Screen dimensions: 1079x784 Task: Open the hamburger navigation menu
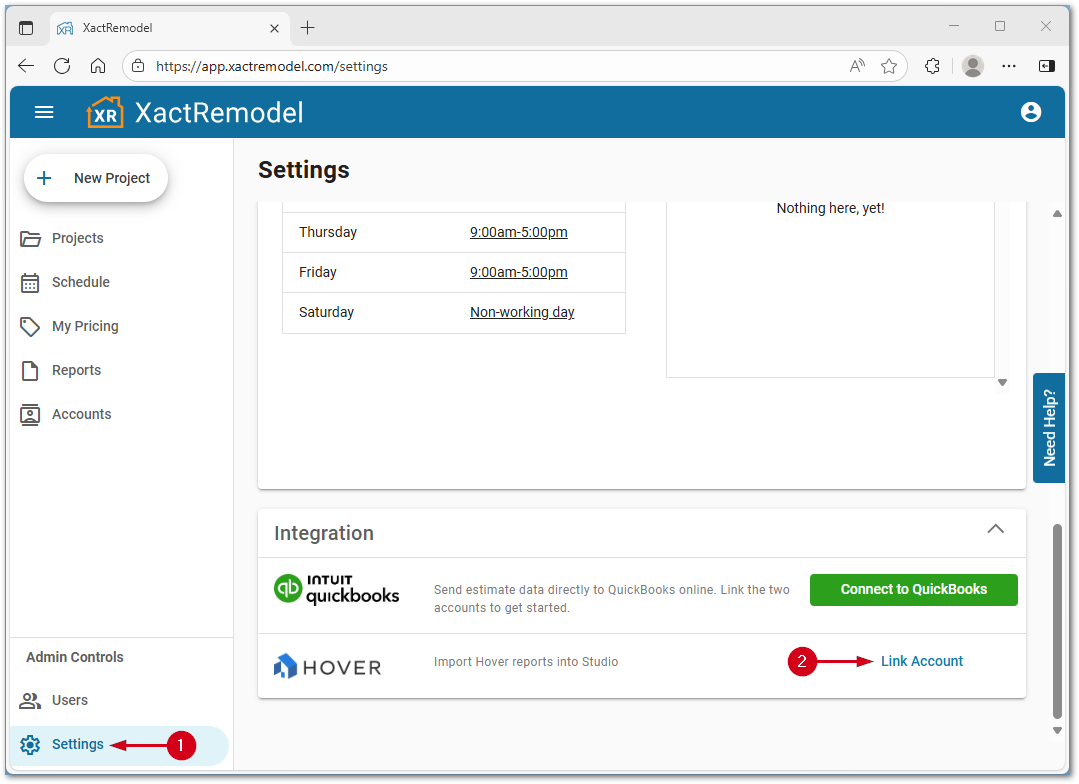[44, 112]
